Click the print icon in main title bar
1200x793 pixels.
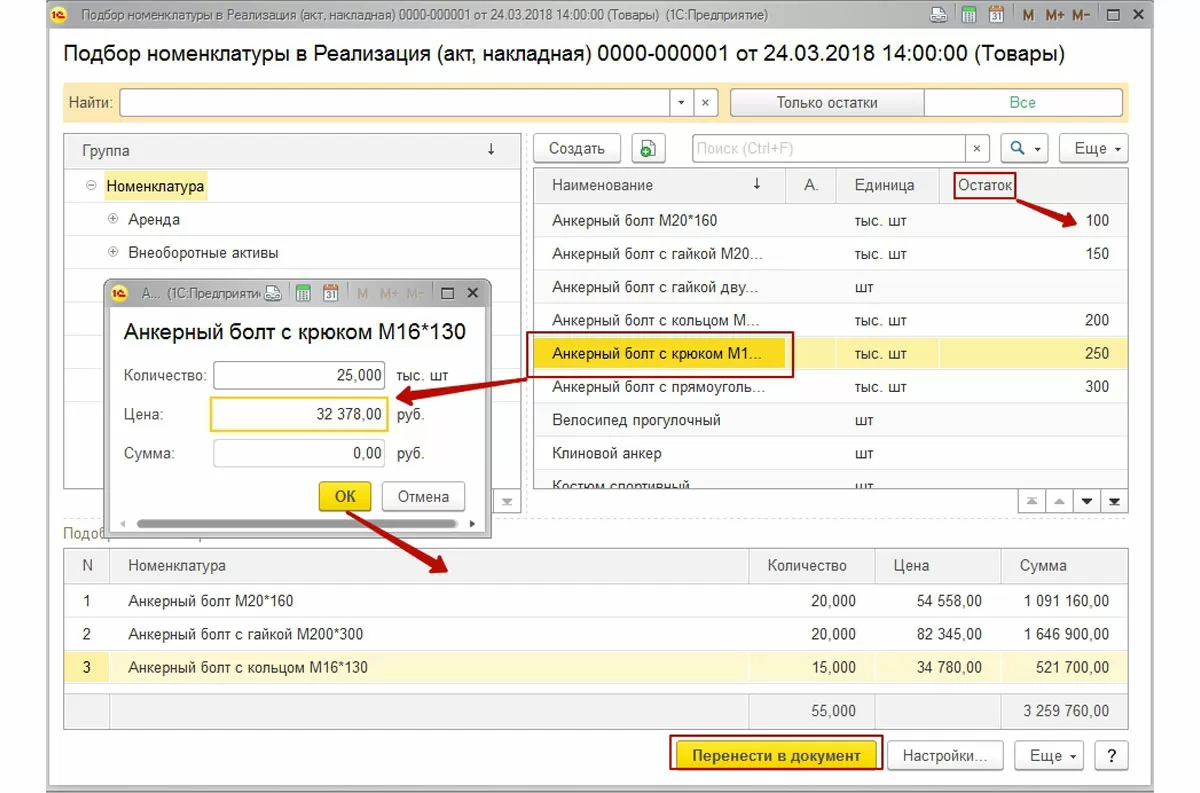click(x=938, y=15)
